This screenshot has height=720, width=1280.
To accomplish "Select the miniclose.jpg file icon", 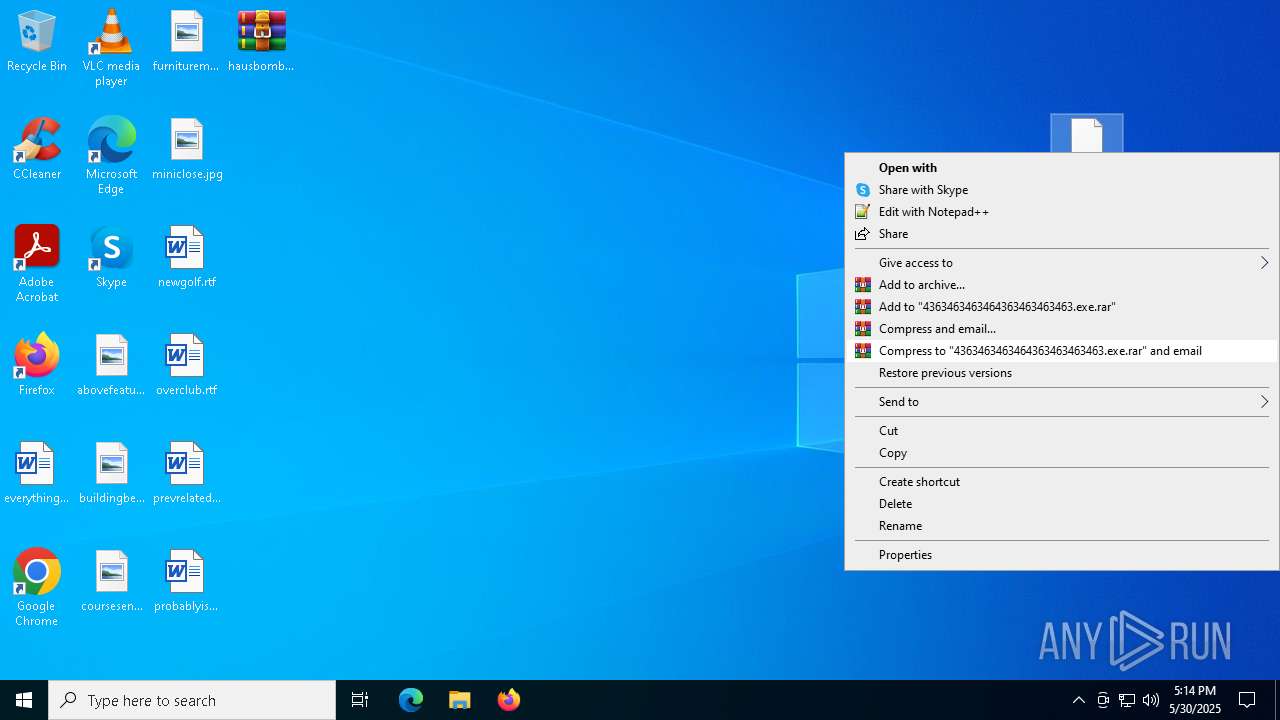I will pos(187,150).
